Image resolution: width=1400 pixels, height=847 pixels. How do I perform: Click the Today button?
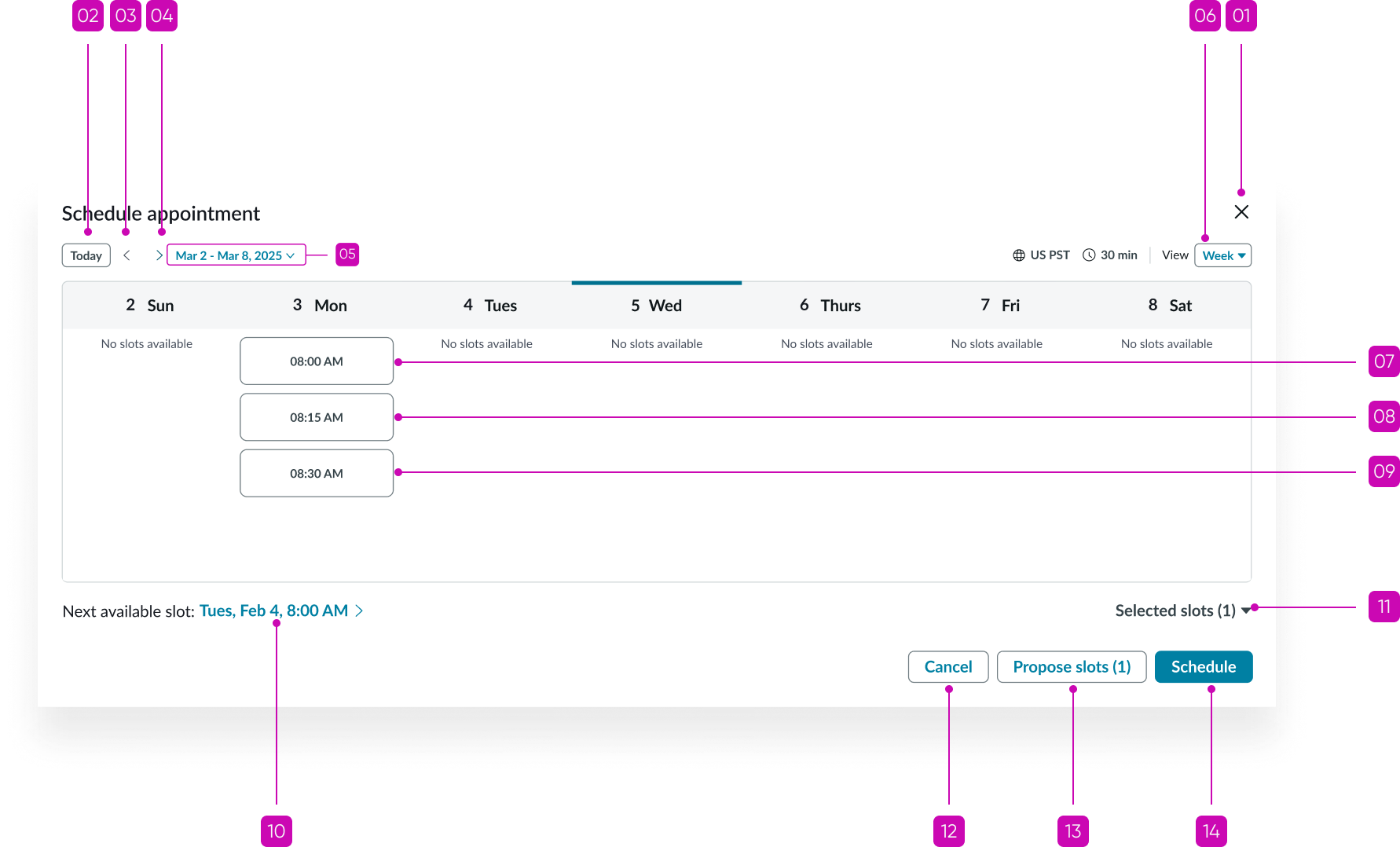coord(86,255)
